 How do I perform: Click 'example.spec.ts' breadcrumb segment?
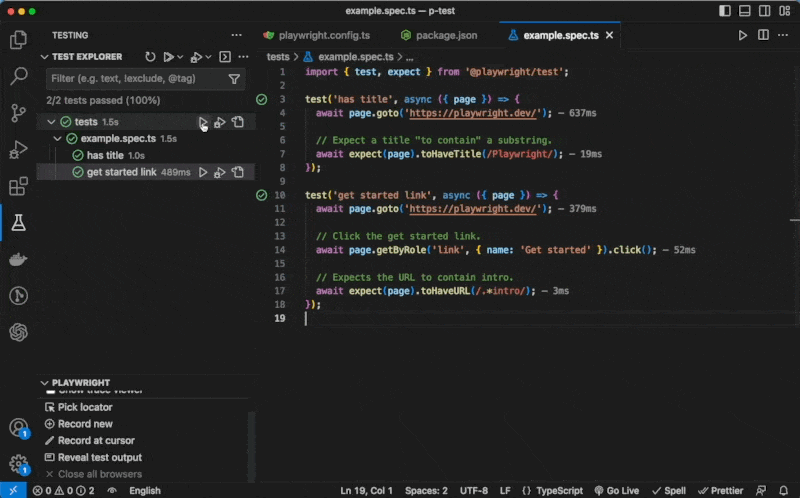(x=356, y=57)
